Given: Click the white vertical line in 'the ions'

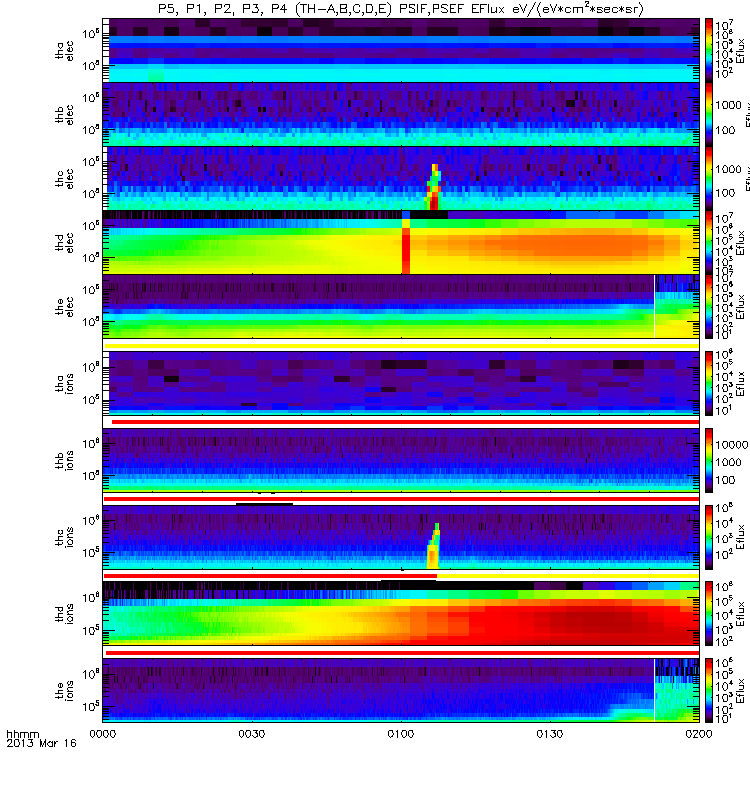Looking at the screenshot, I should pos(654,690).
